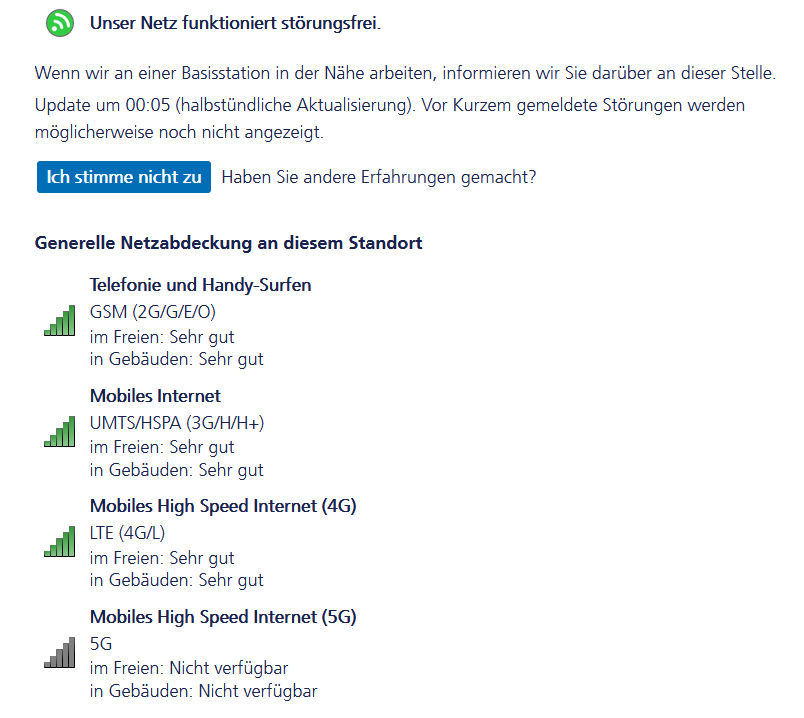Click the UMTS/HSPA signal bars icon
This screenshot has height=718, width=804.
[x=59, y=431]
